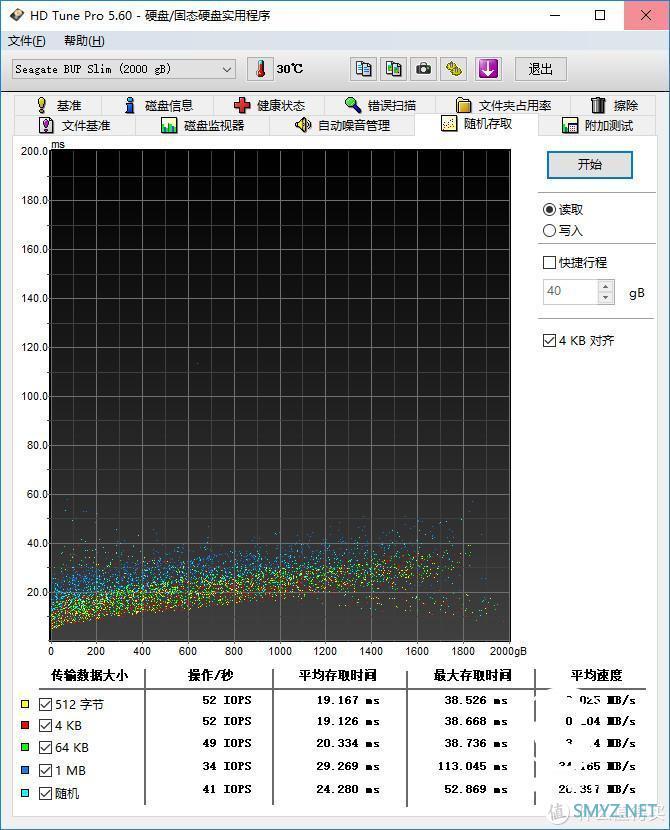Click the 52.869 ms max access value
670x830 pixels.
tap(476, 789)
